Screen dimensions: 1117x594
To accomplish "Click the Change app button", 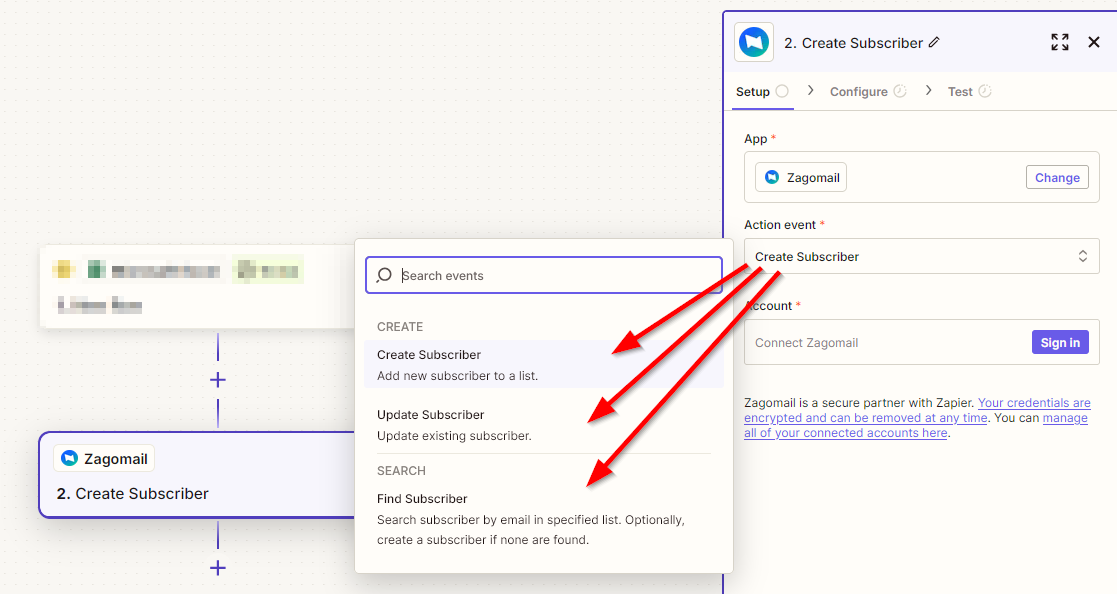I will (x=1057, y=177).
